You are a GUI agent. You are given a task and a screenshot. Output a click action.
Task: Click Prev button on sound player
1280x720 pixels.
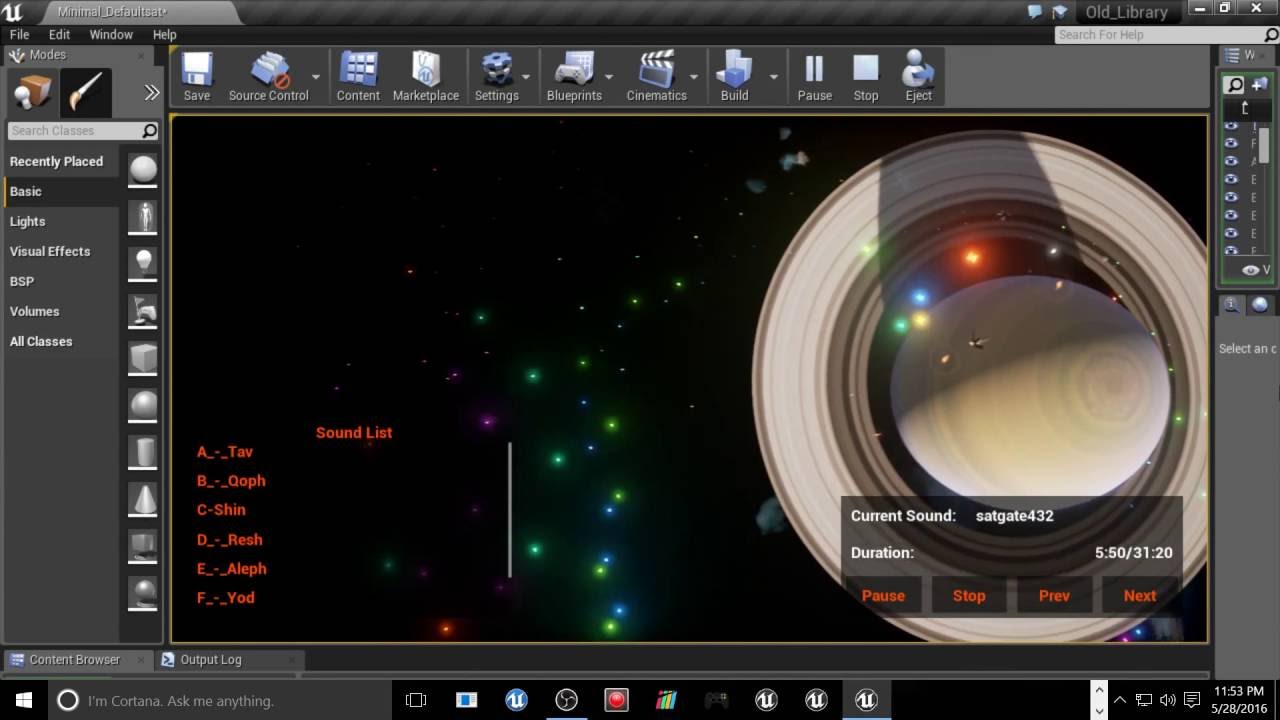[x=1054, y=595]
